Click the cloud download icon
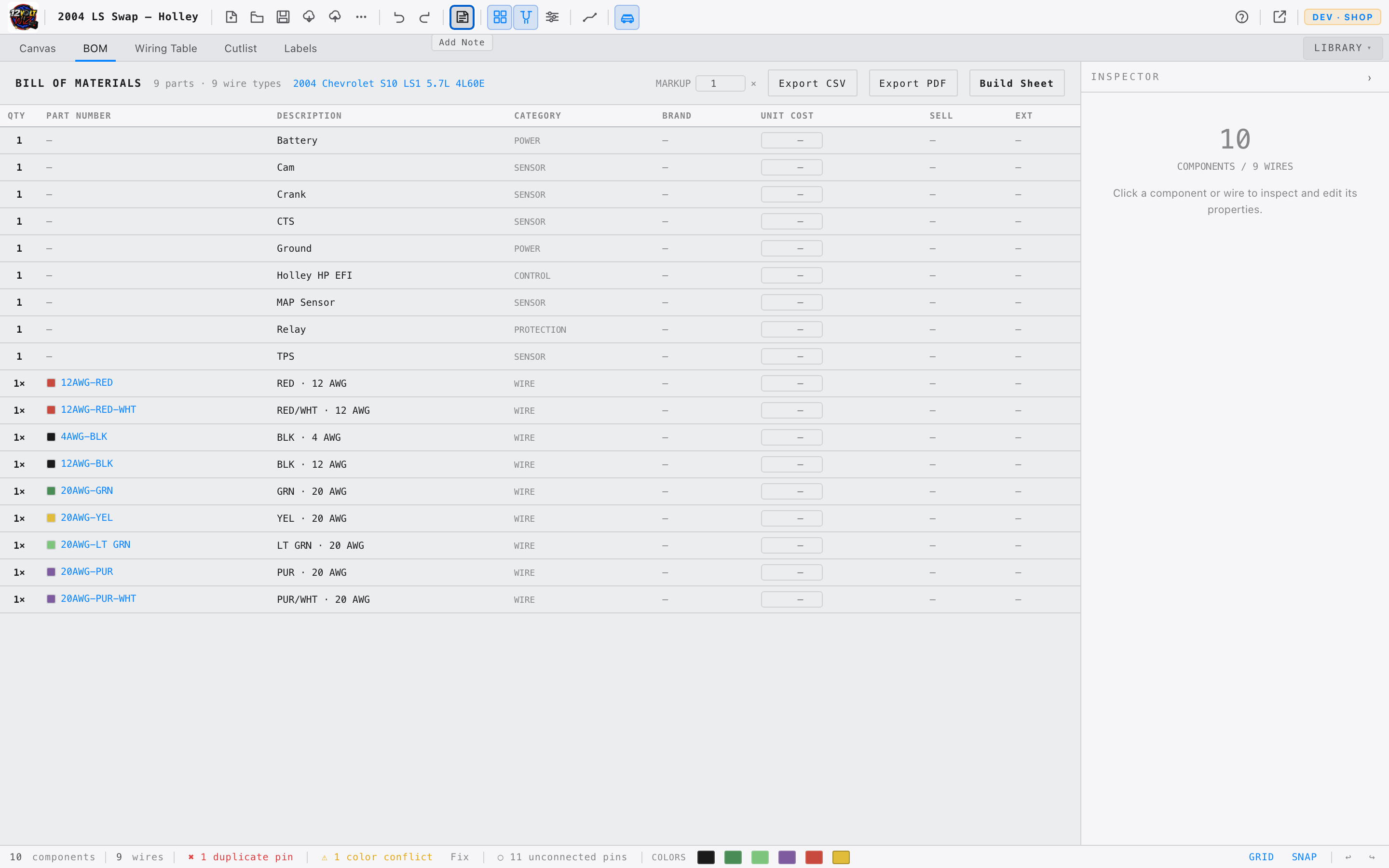Screen dimensions: 1389x868 [309, 17]
